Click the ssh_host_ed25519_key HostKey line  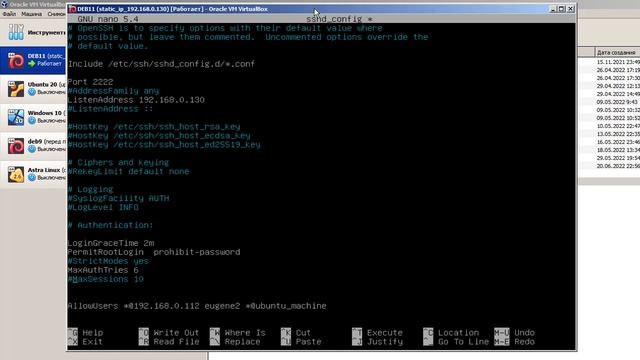click(164, 144)
